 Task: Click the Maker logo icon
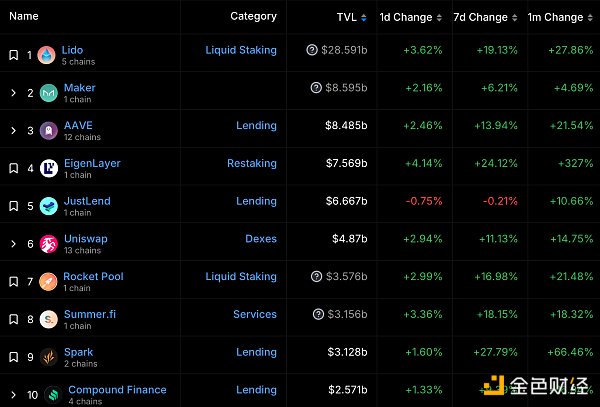click(46, 93)
